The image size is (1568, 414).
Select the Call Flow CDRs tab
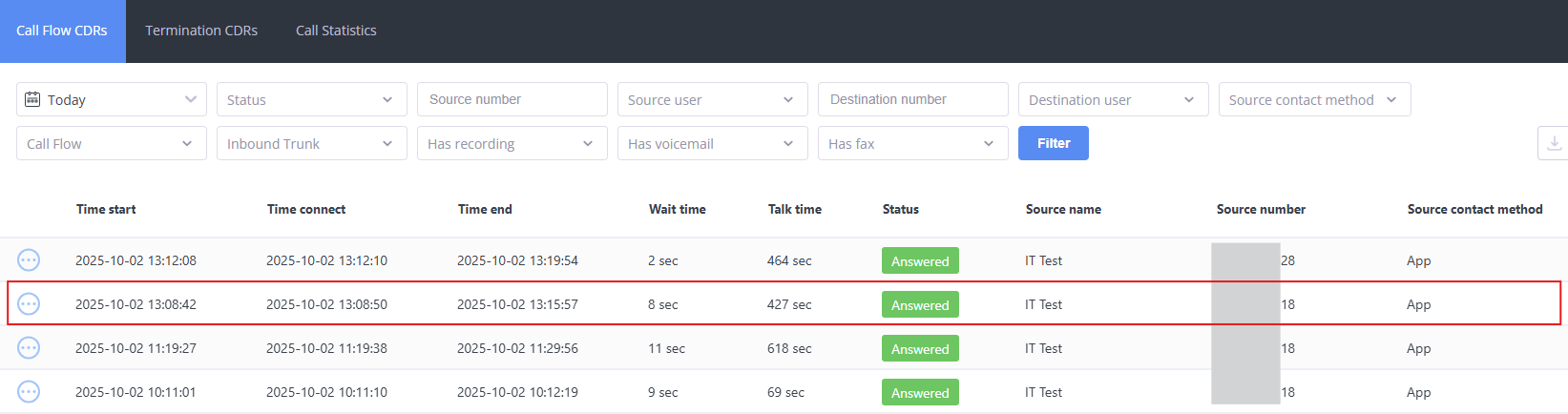(x=62, y=31)
